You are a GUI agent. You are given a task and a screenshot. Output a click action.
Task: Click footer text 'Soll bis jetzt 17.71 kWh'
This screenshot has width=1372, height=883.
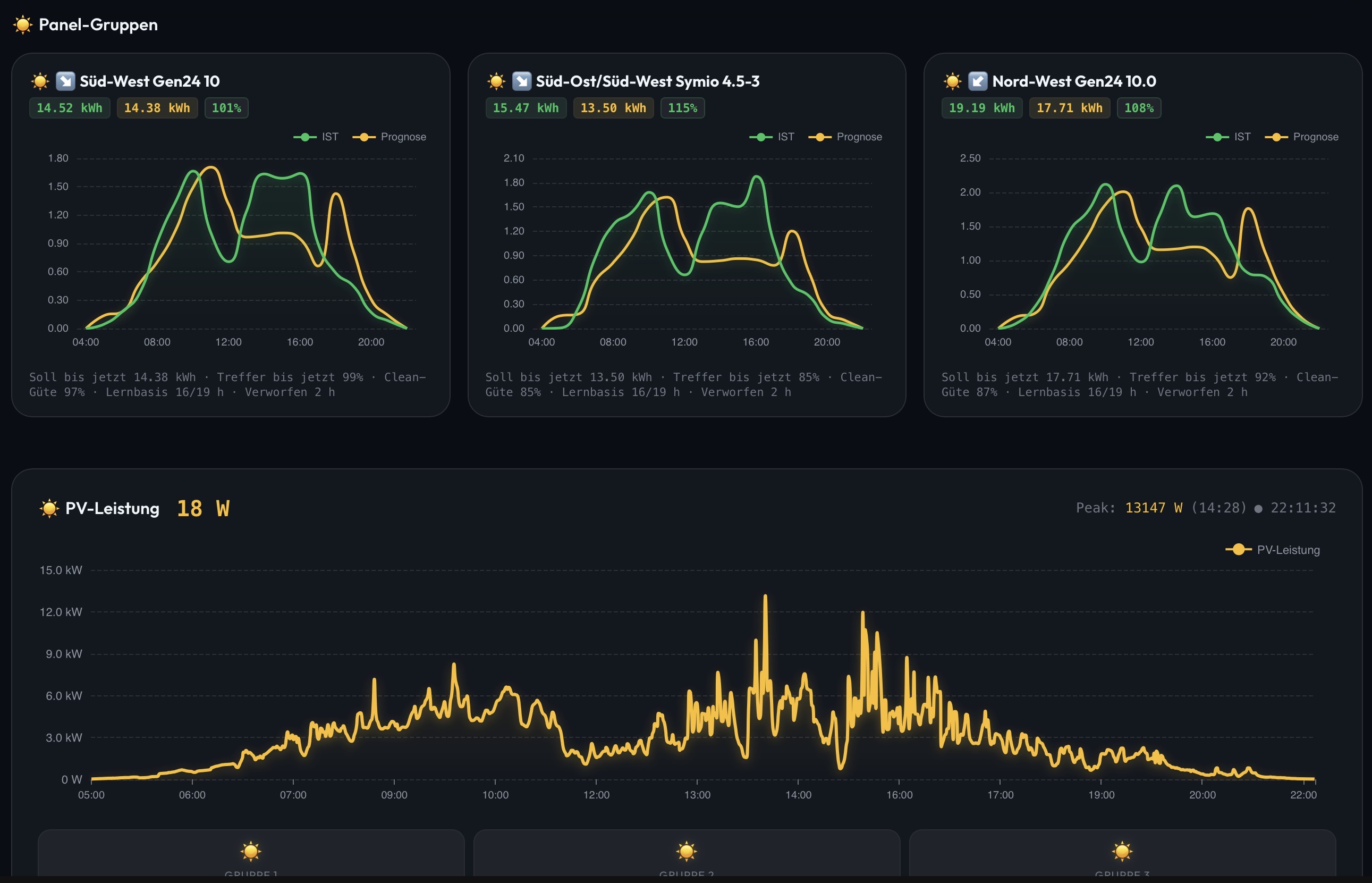click(x=1024, y=377)
